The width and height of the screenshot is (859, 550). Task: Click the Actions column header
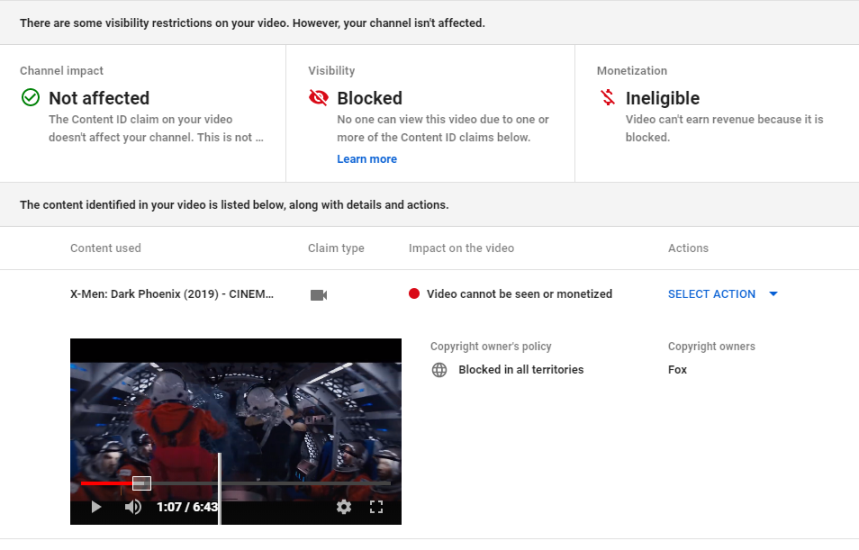(x=688, y=248)
